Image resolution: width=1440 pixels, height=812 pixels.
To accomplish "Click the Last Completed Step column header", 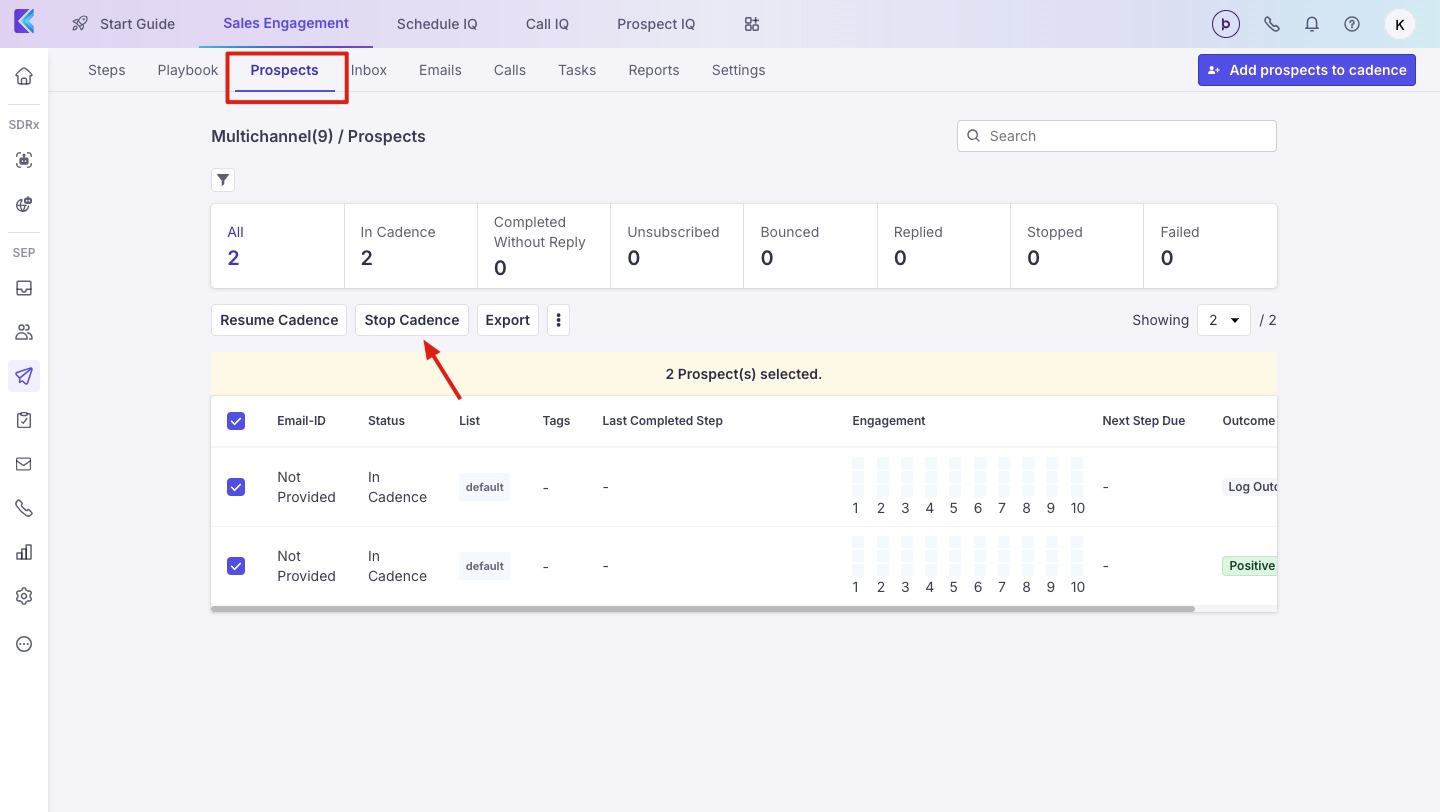I will [x=662, y=421].
